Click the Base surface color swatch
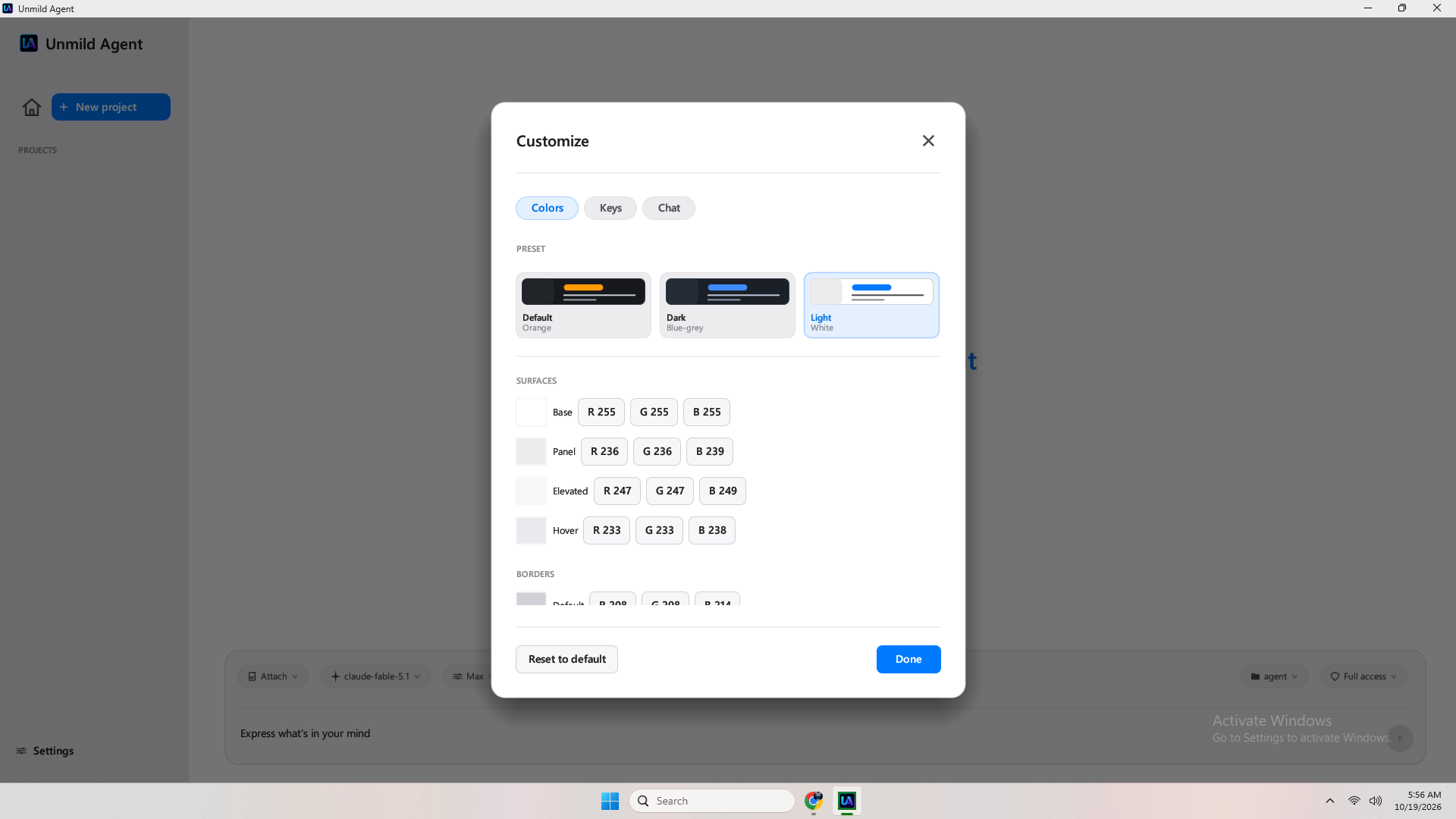The image size is (1456, 819). [x=531, y=412]
